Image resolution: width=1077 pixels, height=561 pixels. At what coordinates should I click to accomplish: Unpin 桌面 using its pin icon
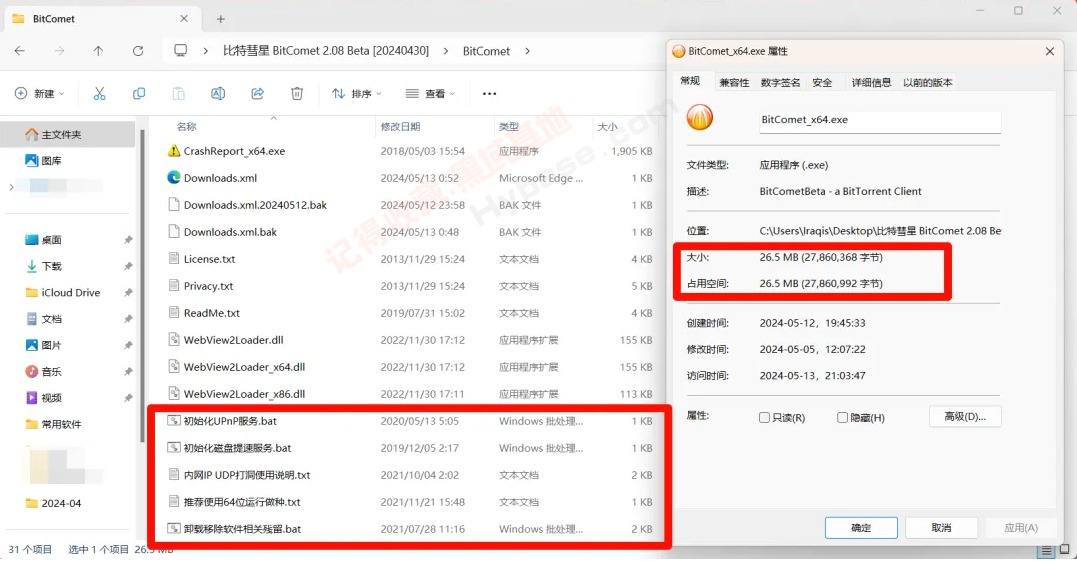128,240
